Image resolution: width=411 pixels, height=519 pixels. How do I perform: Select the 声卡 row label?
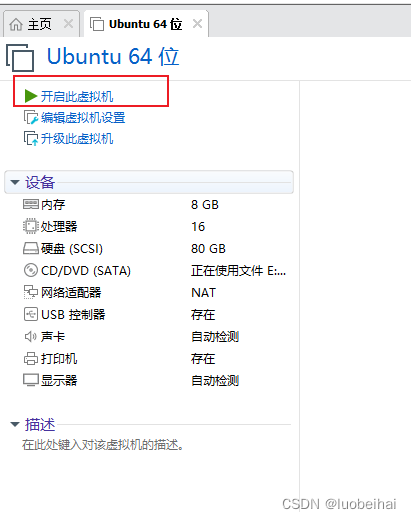coord(53,336)
